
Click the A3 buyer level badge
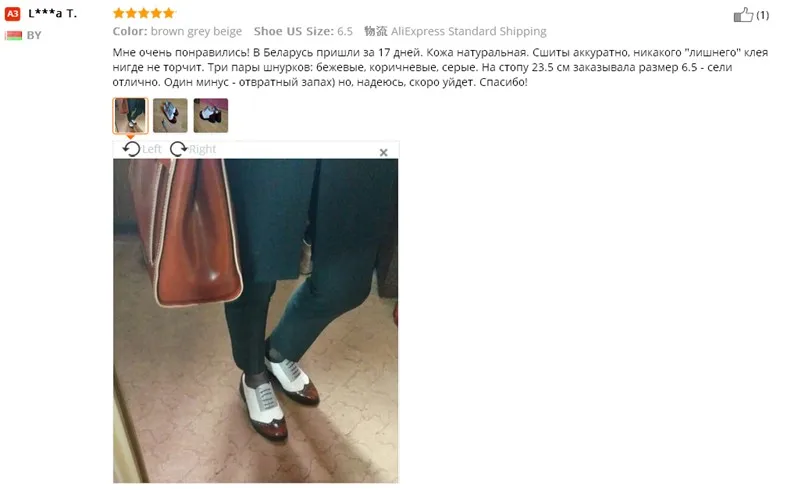13,14
